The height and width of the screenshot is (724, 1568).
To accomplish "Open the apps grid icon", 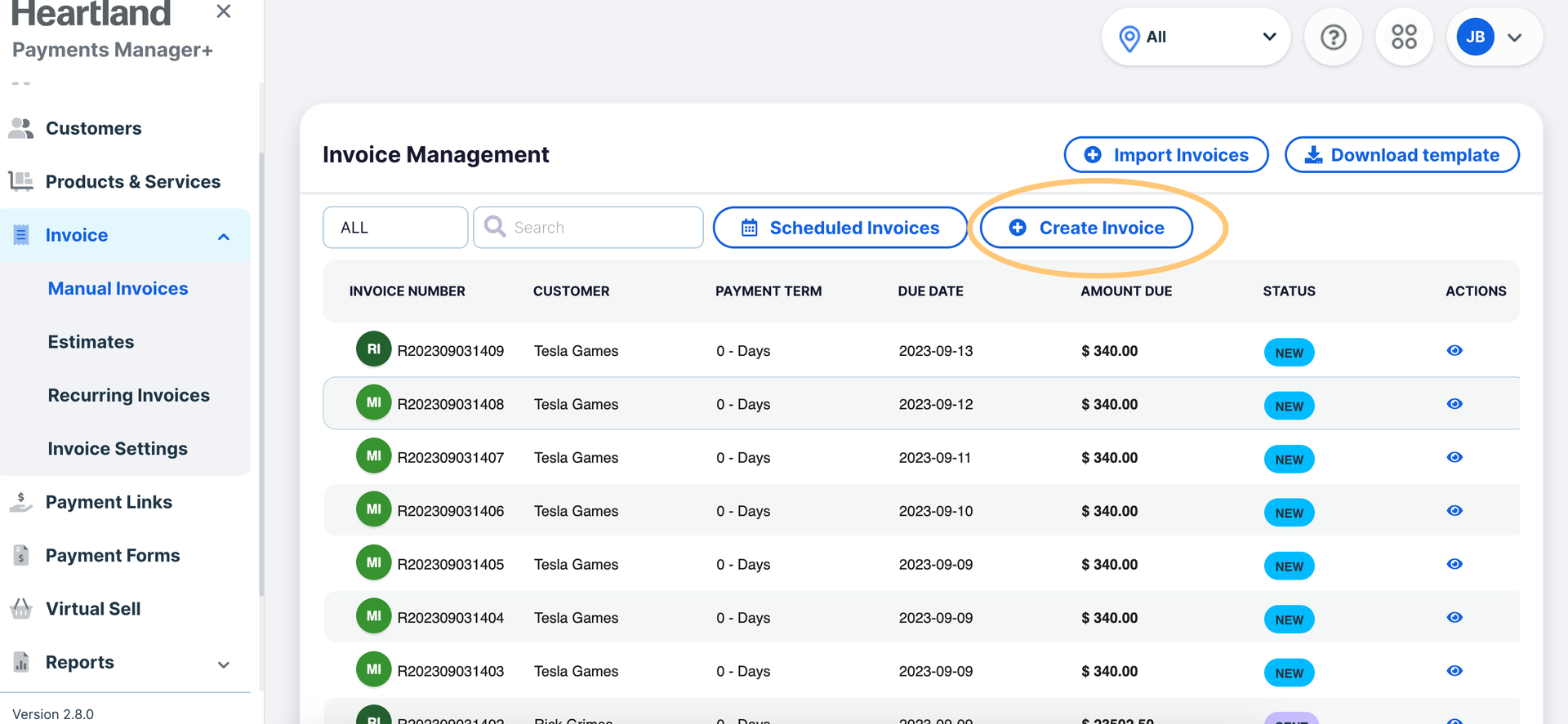I will pyautogui.click(x=1404, y=37).
